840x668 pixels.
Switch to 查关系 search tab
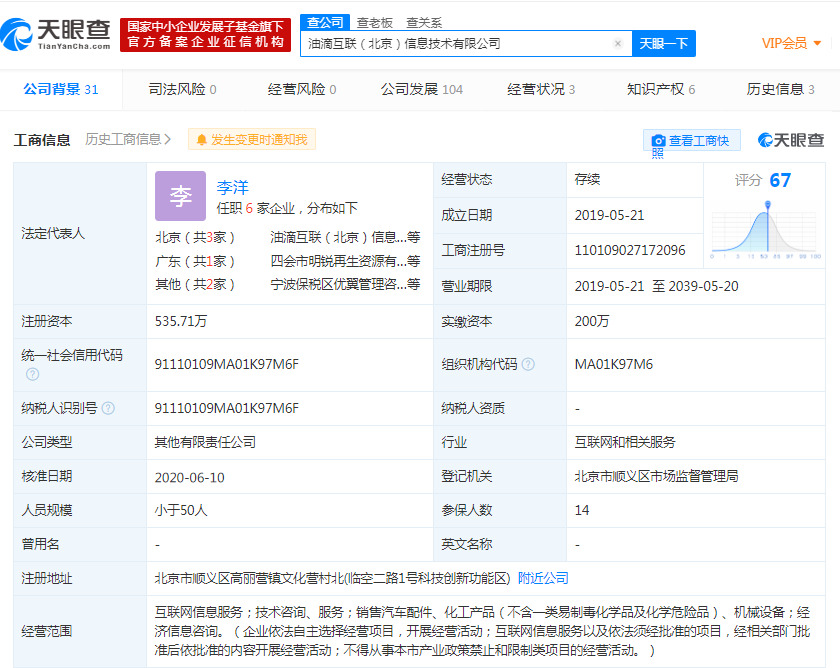click(424, 23)
